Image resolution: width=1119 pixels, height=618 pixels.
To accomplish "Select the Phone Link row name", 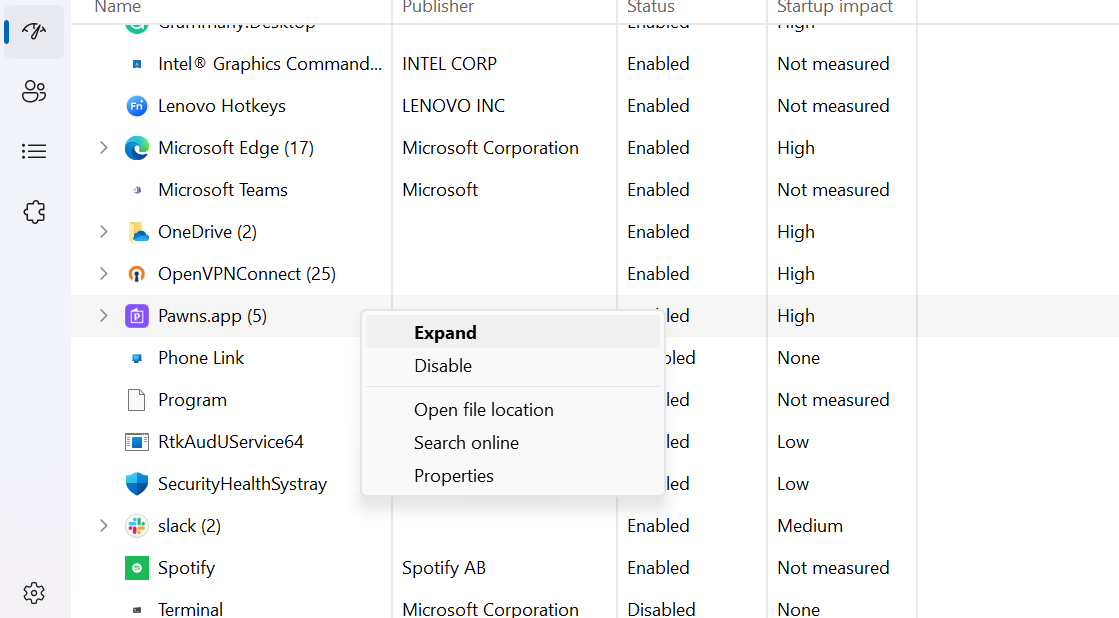I will tap(201, 358).
